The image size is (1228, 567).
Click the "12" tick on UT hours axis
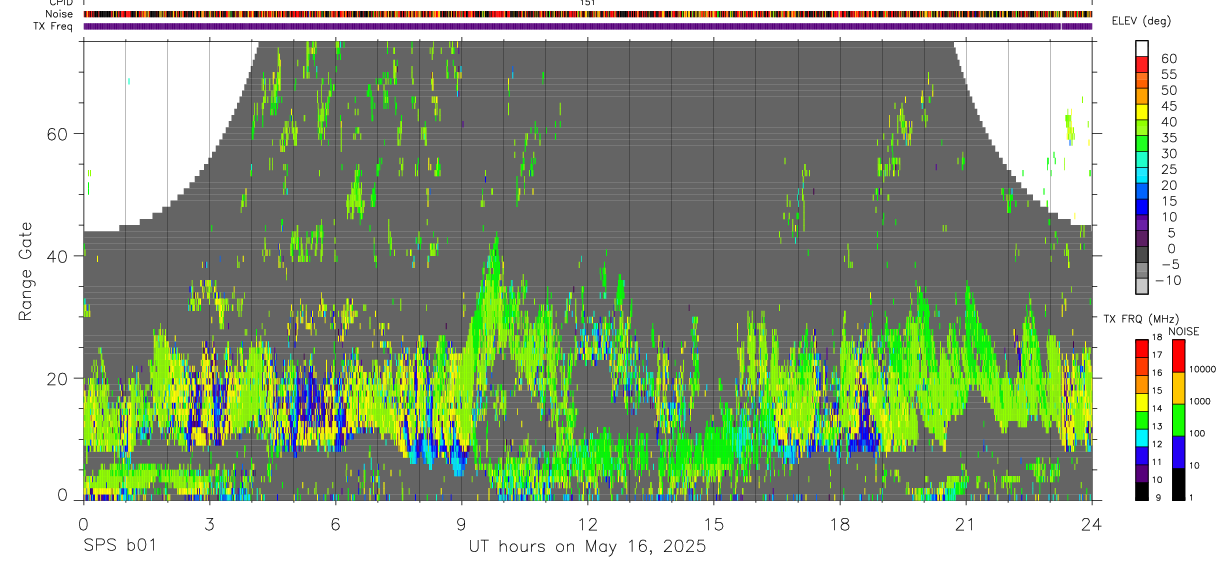587,523
